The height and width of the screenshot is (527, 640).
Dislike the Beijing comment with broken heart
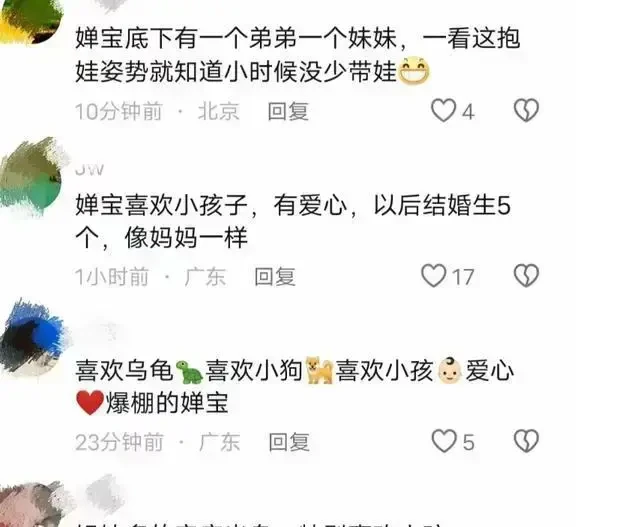tap(526, 110)
